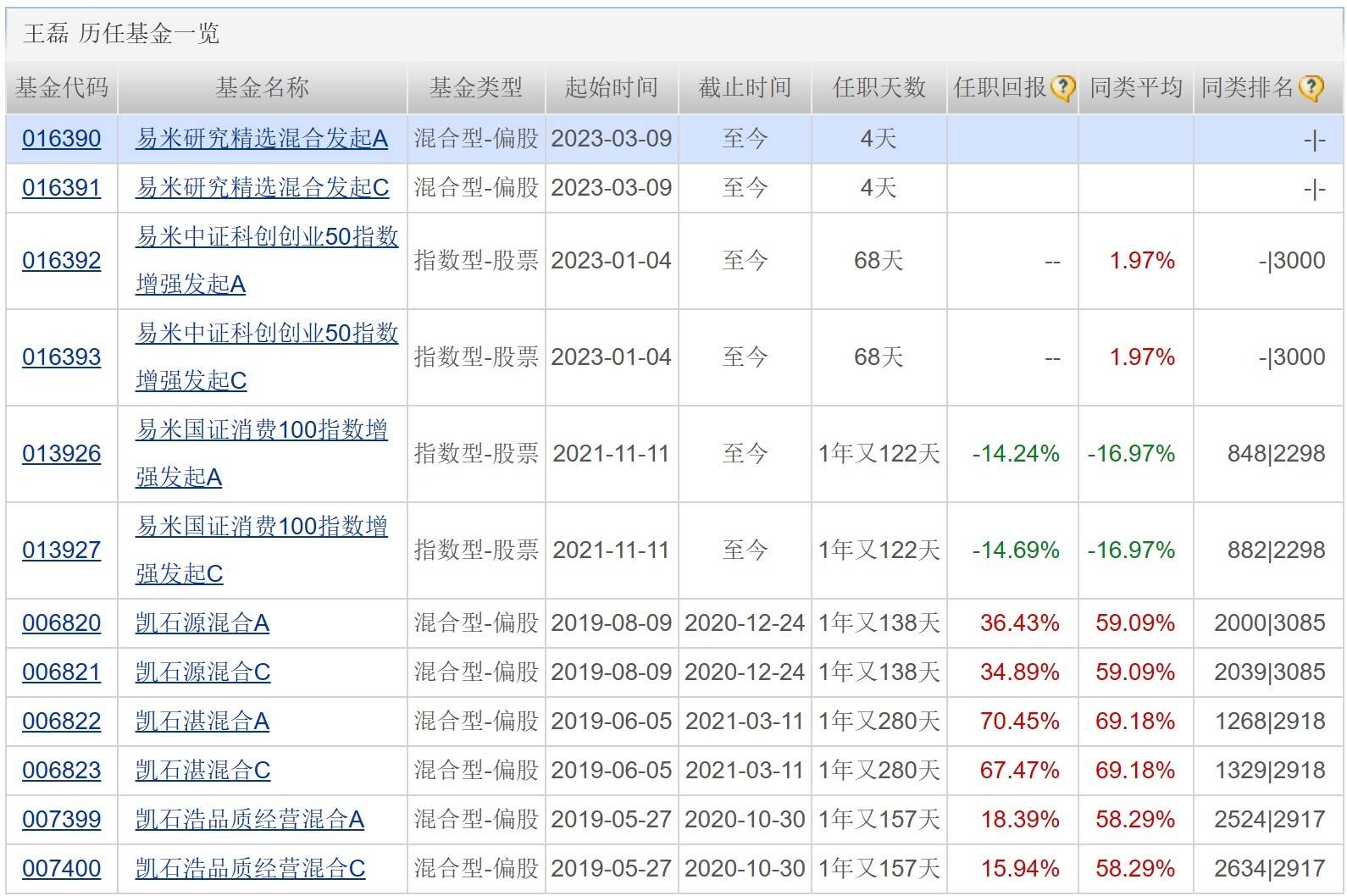This screenshot has height=896, width=1347.
Task: Click the 基金类型 column header
Action: [476, 87]
